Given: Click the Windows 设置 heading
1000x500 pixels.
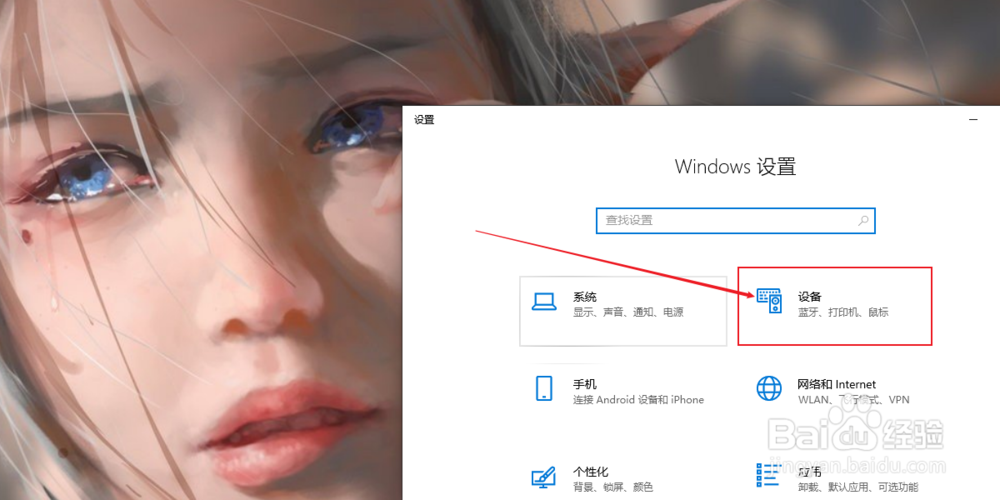Looking at the screenshot, I should click(x=735, y=167).
